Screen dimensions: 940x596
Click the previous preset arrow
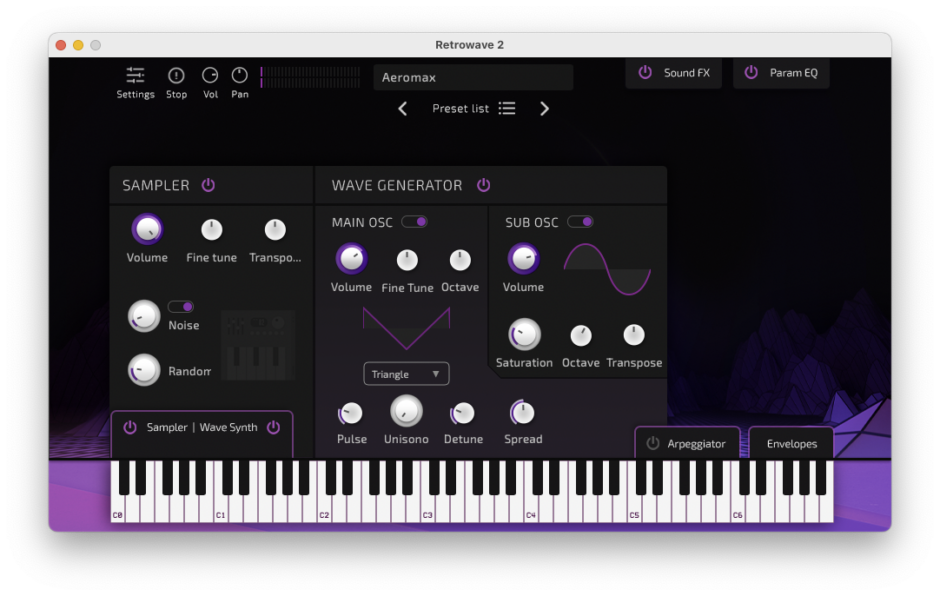tap(402, 108)
